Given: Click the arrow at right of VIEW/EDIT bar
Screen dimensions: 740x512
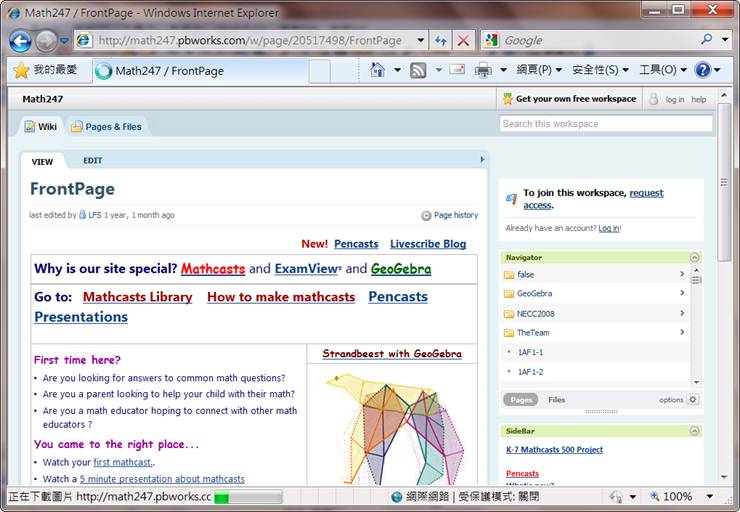Looking at the screenshot, I should [482, 159].
